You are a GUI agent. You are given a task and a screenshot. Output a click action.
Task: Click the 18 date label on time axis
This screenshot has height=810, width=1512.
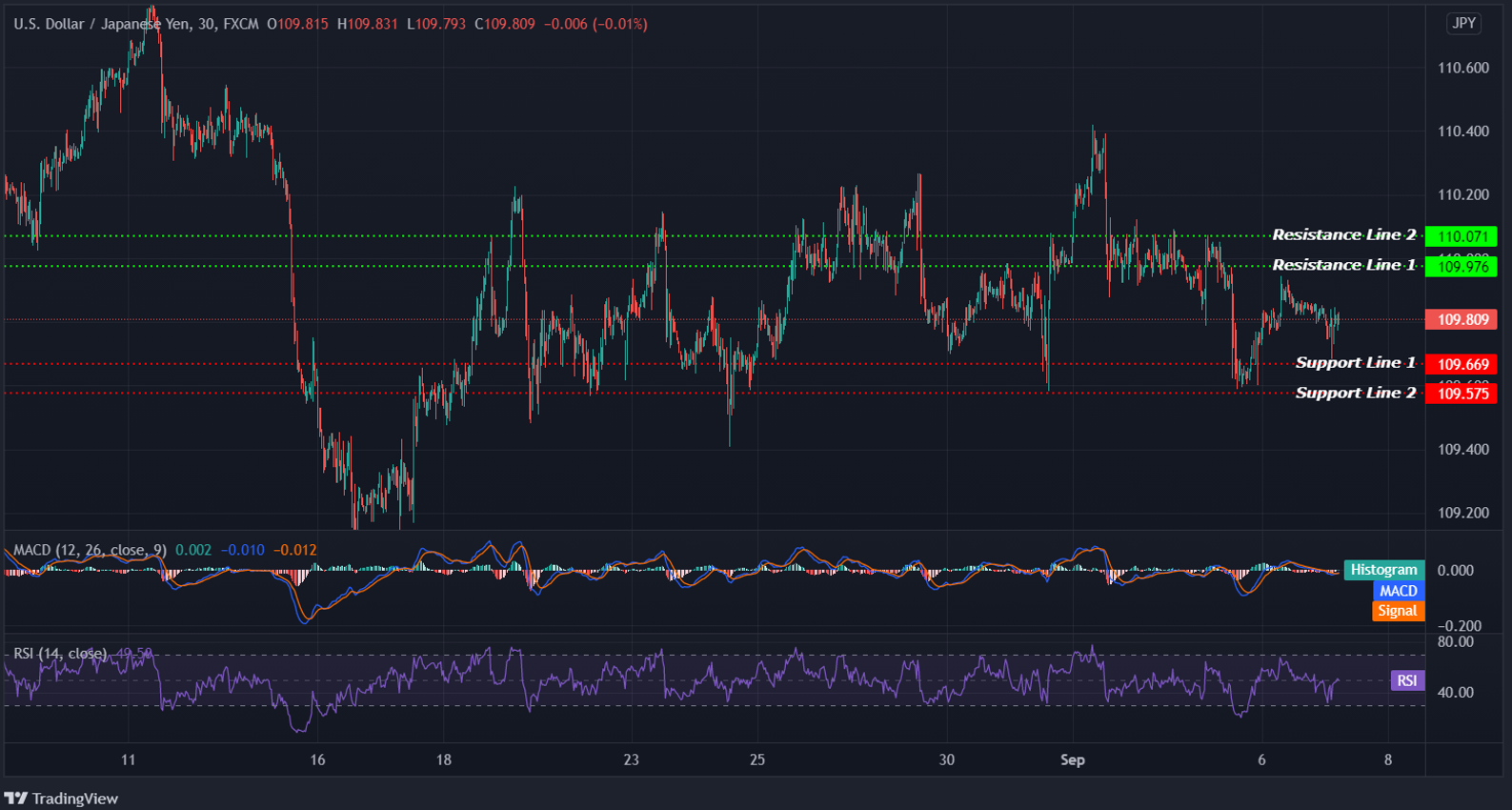[x=444, y=759]
